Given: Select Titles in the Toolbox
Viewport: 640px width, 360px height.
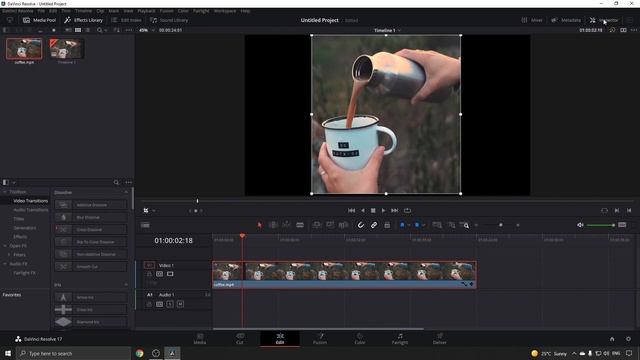Looking at the screenshot, I should coord(19,219).
